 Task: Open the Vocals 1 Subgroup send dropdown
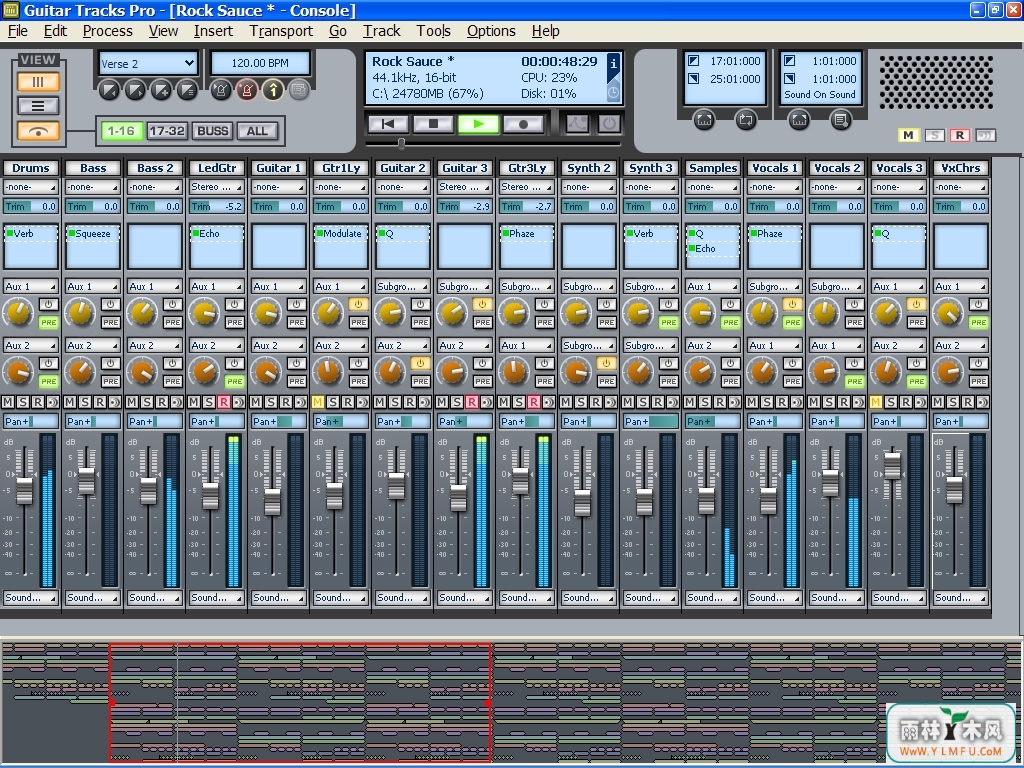click(775, 287)
